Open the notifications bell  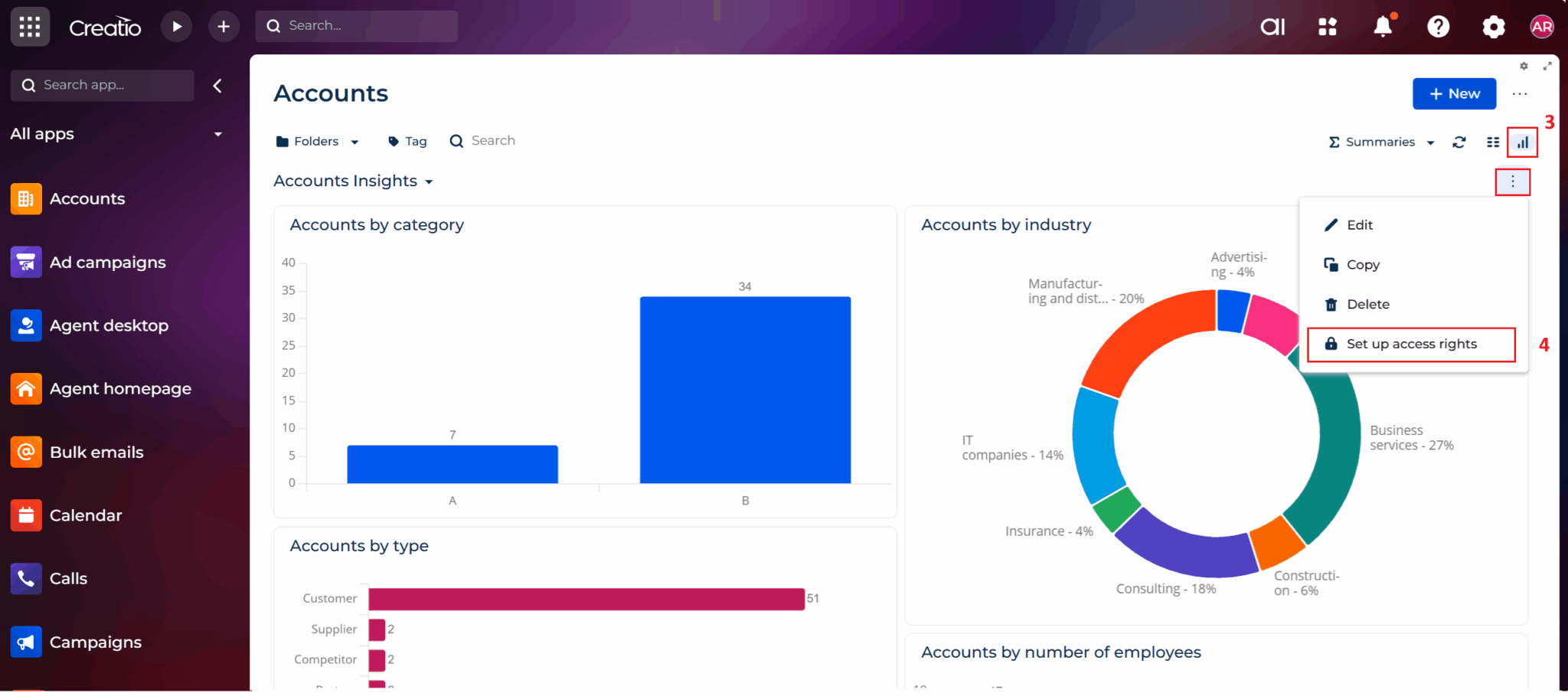pos(1383,26)
